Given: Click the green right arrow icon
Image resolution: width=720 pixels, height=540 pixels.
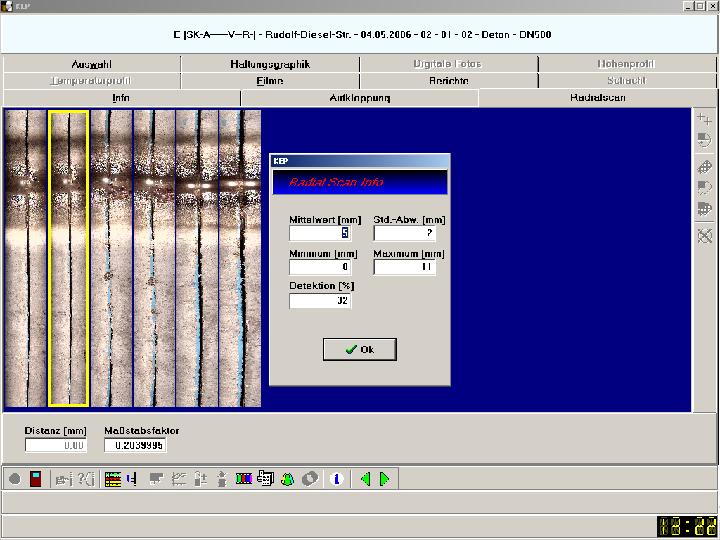Looking at the screenshot, I should (384, 479).
